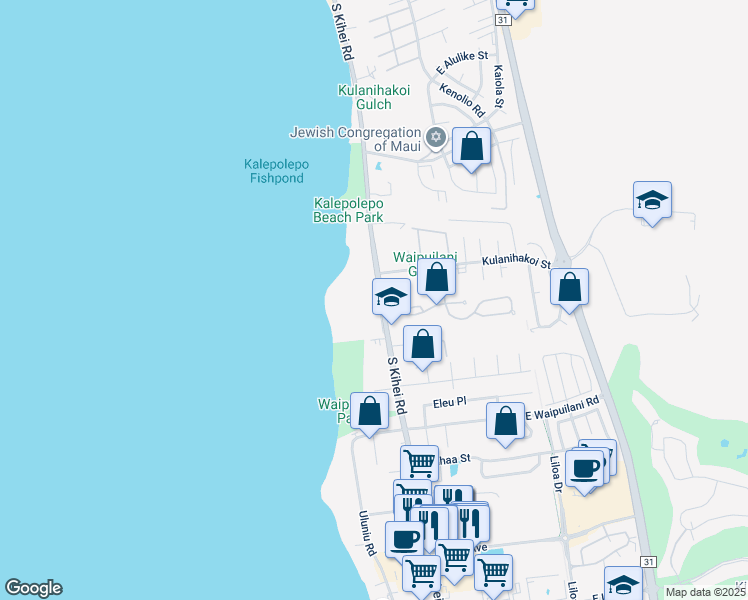The image size is (748, 600).
Task: Click the Liloa Dr street label
Action: pos(556,474)
